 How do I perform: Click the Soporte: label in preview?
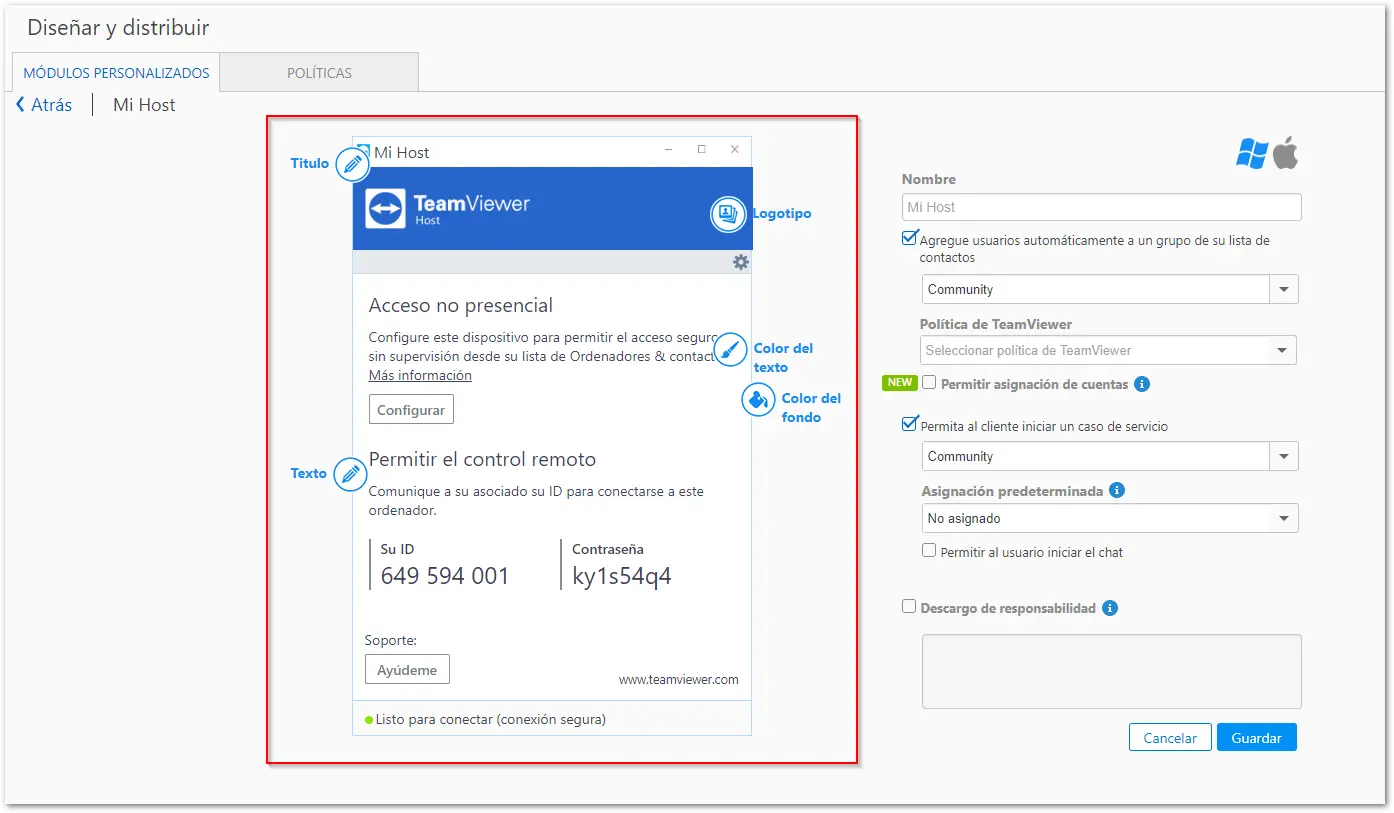391,641
